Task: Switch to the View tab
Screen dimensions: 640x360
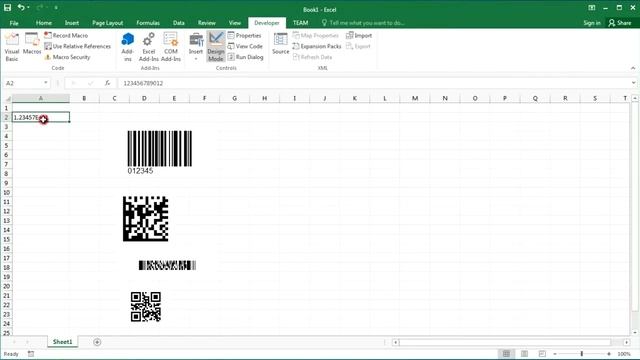Action: point(235,23)
